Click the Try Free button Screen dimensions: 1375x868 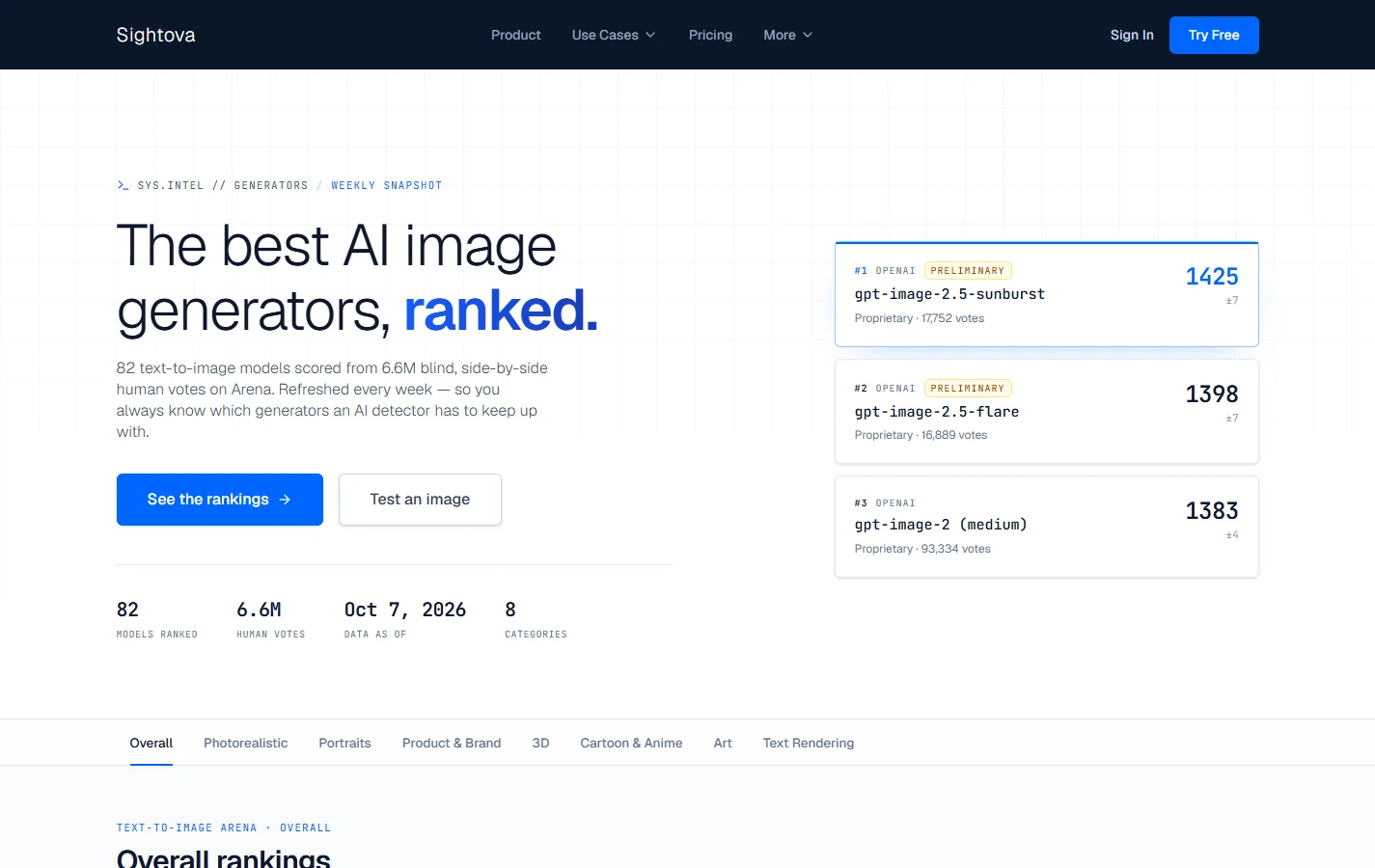click(1214, 35)
